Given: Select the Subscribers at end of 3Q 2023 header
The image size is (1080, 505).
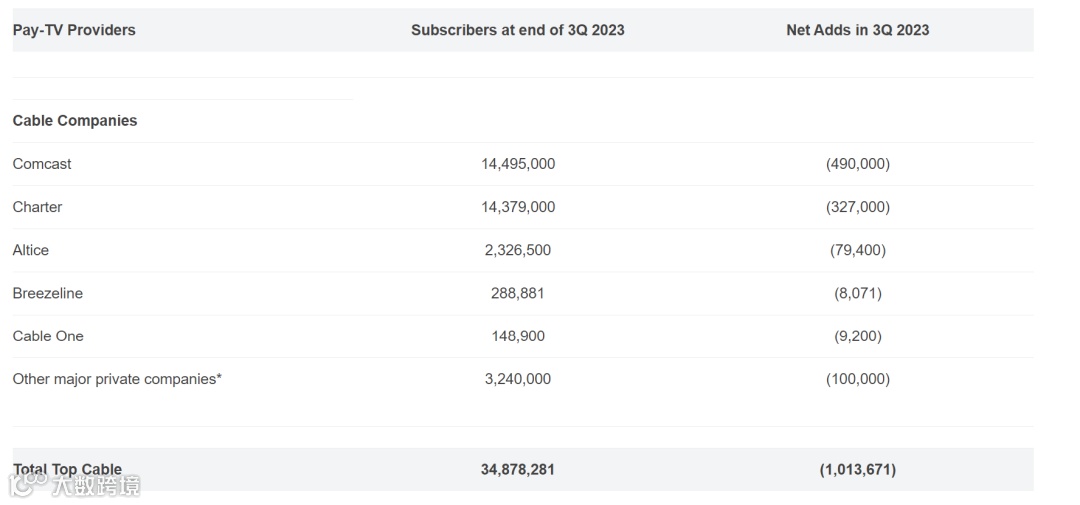Looking at the screenshot, I should tap(517, 30).
